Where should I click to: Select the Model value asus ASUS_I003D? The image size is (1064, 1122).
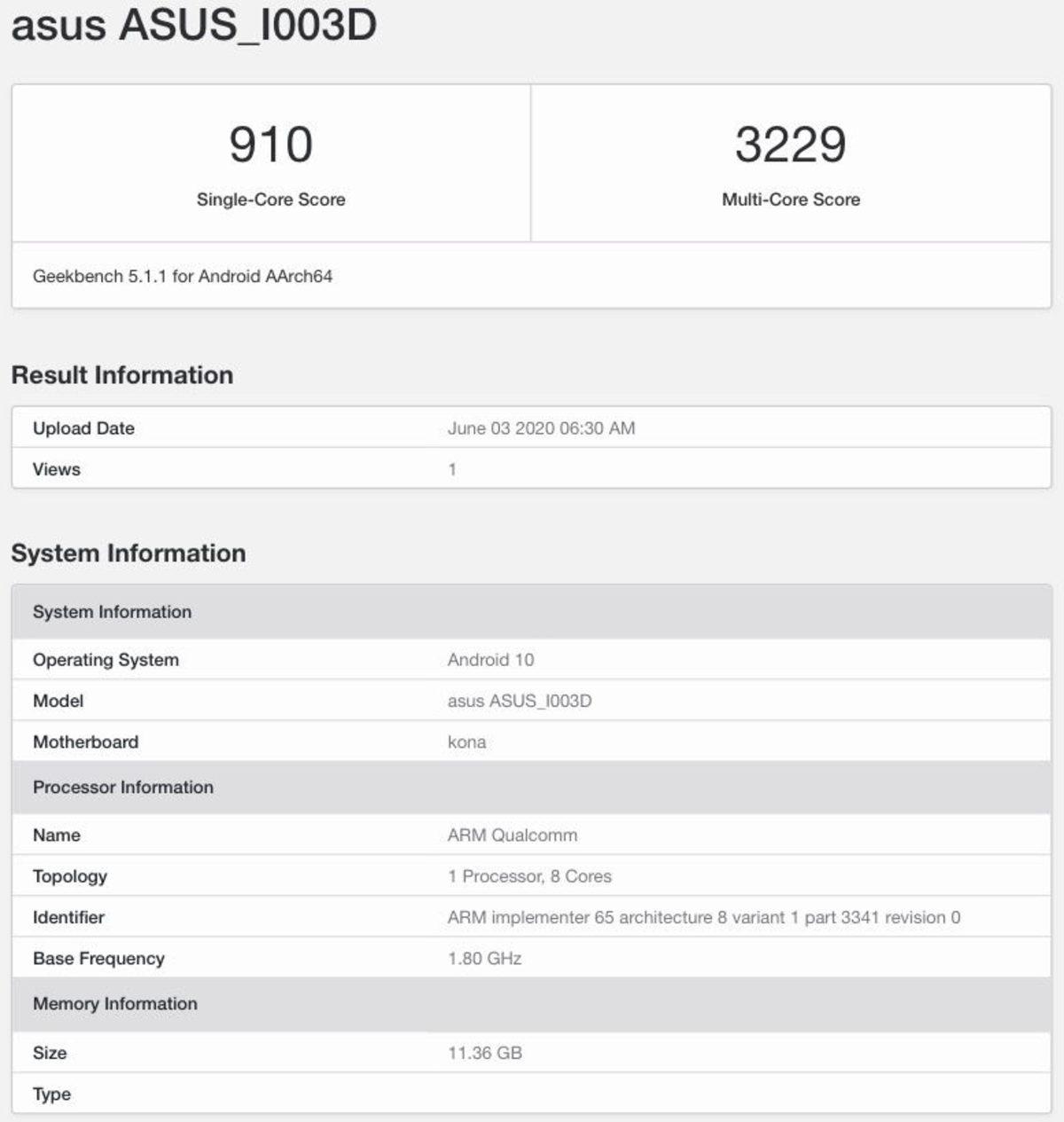(x=521, y=700)
